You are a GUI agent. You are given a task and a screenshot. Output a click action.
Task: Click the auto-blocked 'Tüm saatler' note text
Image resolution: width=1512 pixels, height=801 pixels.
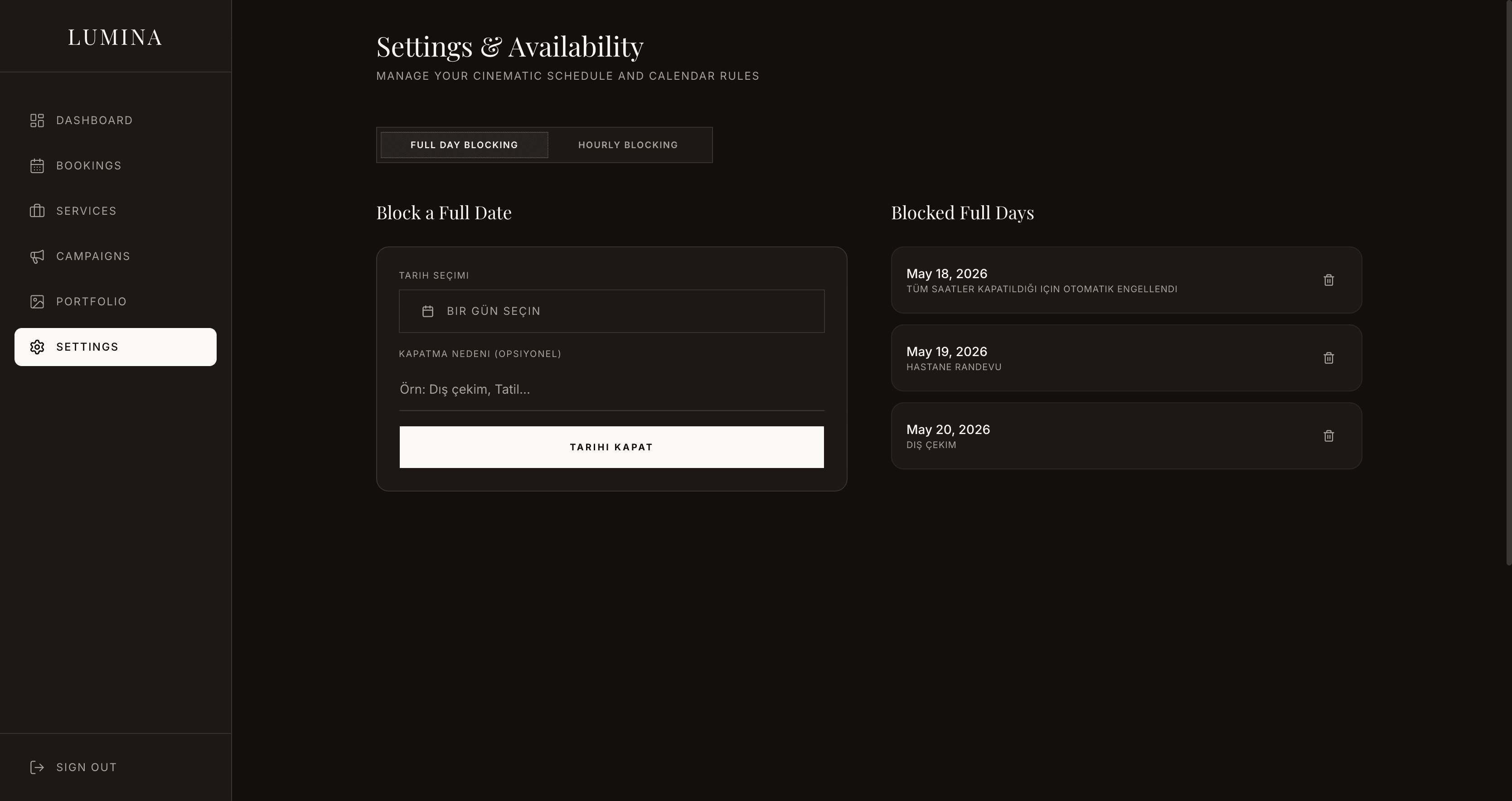click(1042, 289)
